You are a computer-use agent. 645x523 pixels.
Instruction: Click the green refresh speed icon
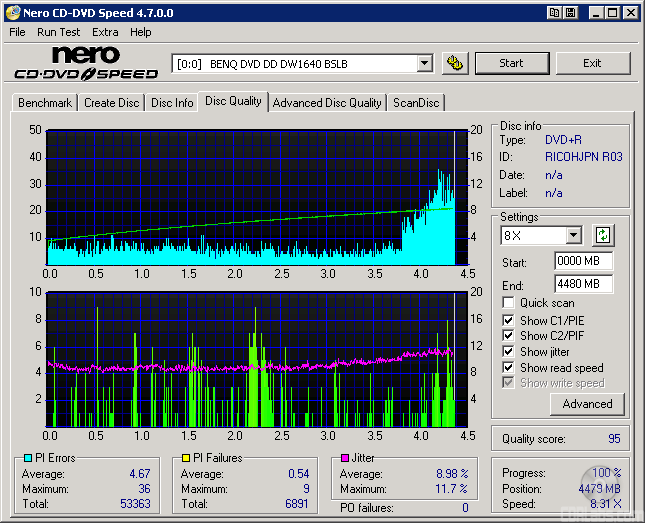click(602, 236)
